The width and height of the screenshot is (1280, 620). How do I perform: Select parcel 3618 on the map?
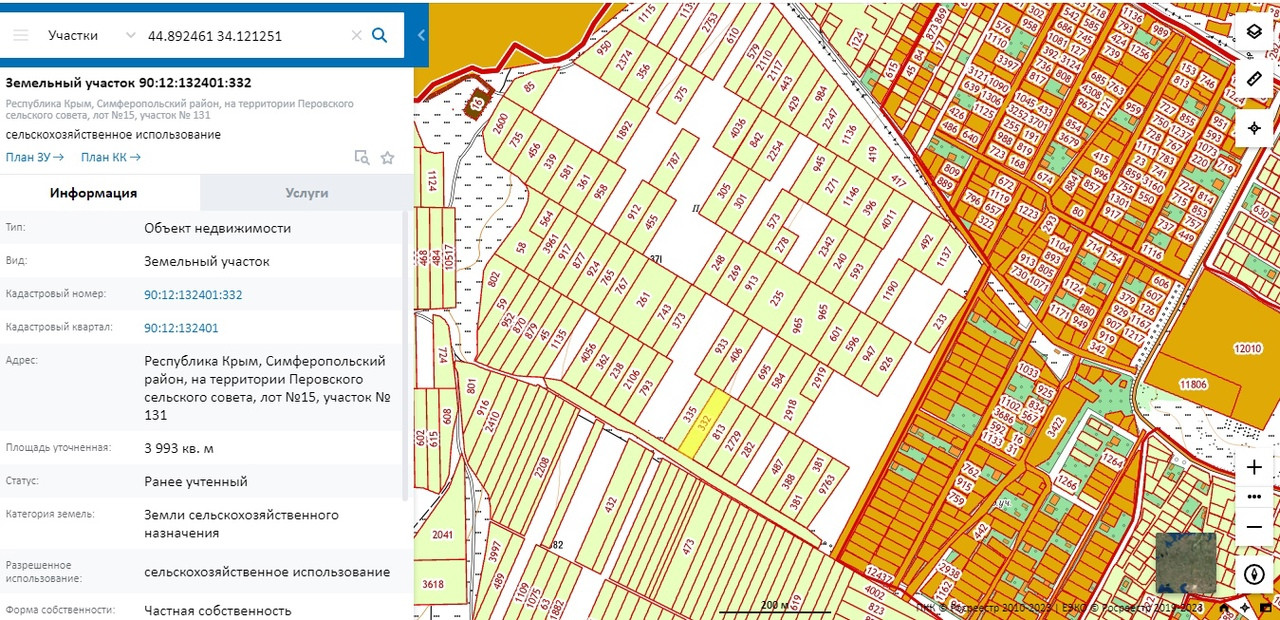pos(433,584)
